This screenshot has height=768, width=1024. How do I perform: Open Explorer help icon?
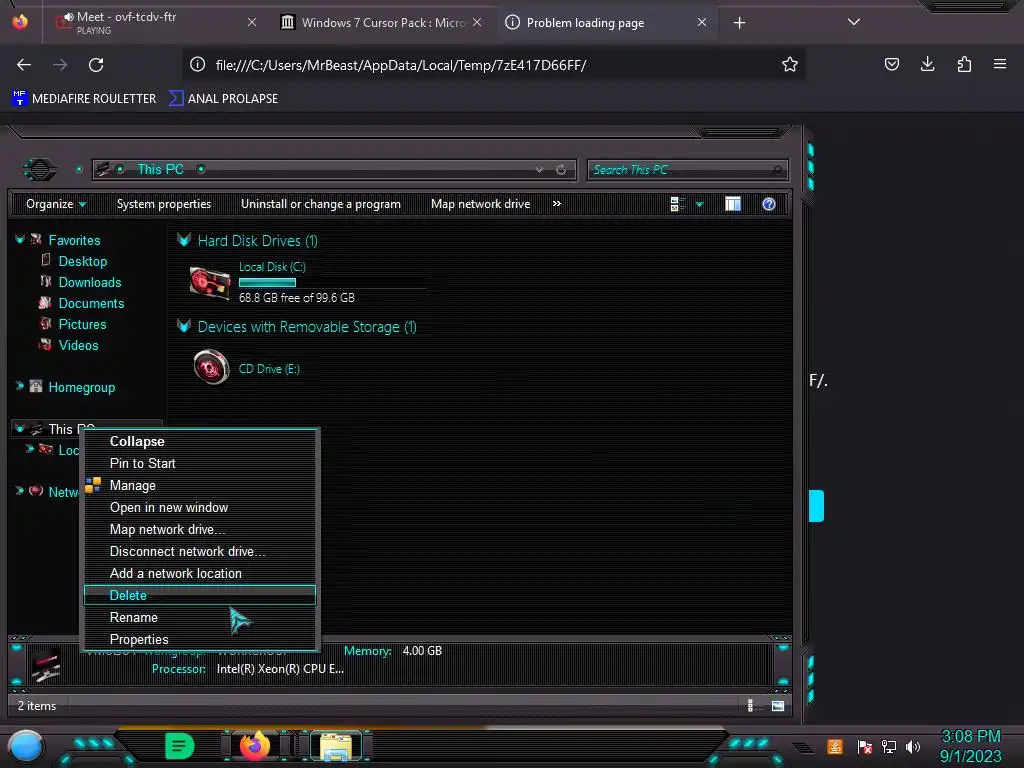(769, 204)
